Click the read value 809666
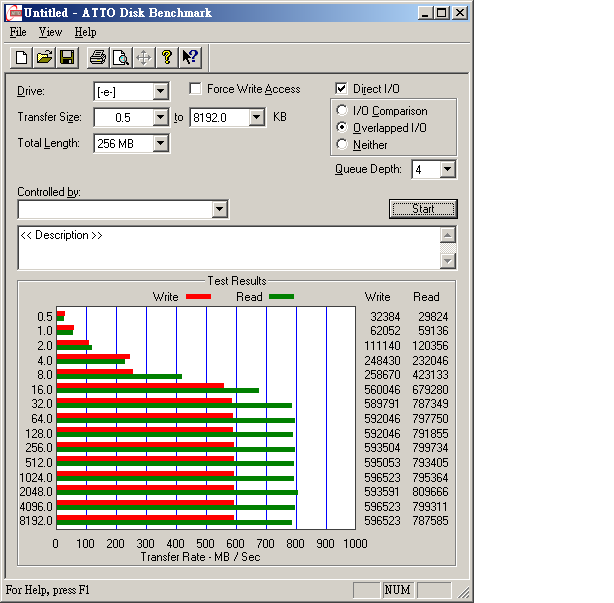614x603 pixels. click(x=430, y=491)
